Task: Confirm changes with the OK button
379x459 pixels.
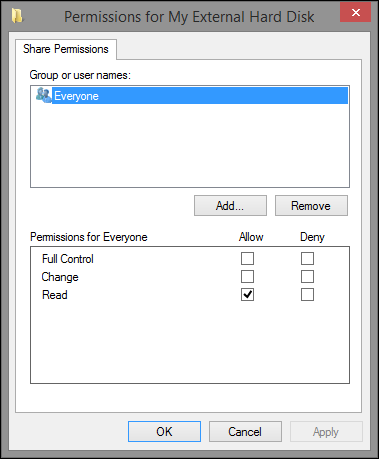Action: [164, 432]
